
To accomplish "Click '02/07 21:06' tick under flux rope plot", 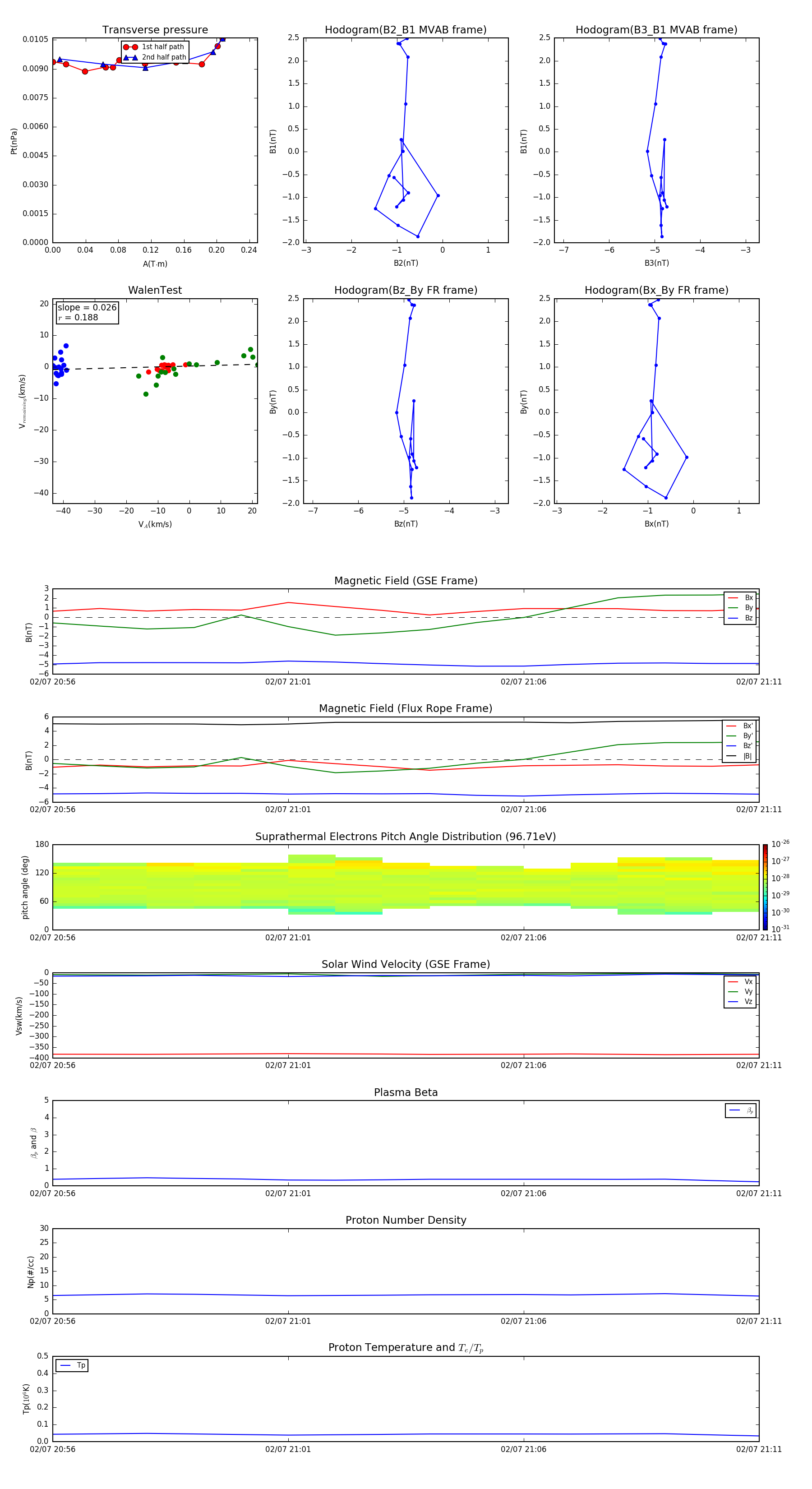I will pos(524,809).
